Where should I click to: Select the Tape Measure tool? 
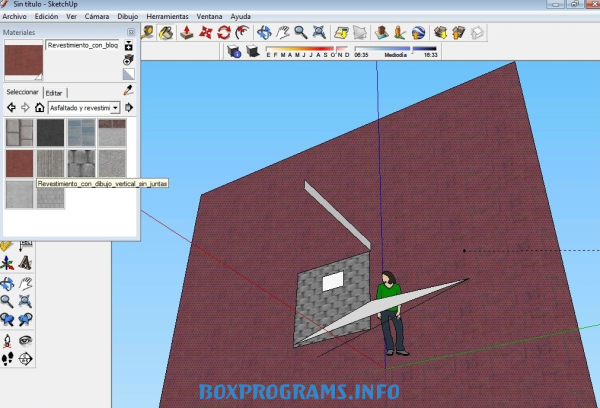pos(147,32)
